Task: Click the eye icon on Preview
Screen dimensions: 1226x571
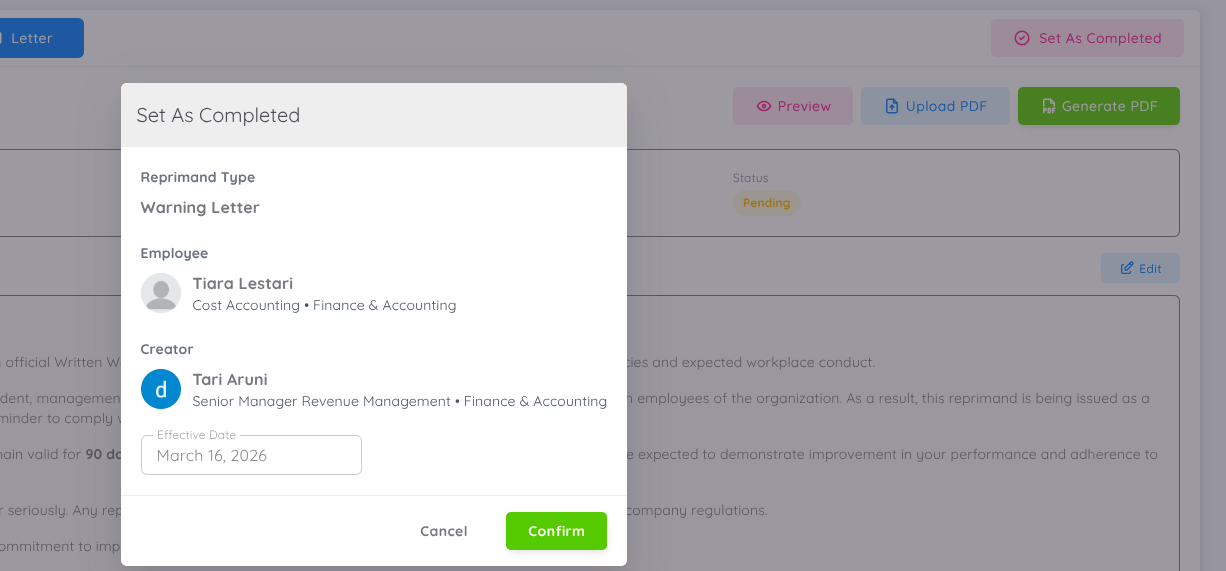Action: [764, 106]
